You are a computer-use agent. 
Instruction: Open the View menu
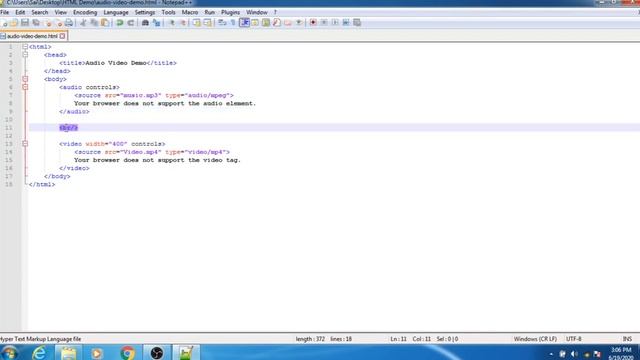[x=60, y=13]
